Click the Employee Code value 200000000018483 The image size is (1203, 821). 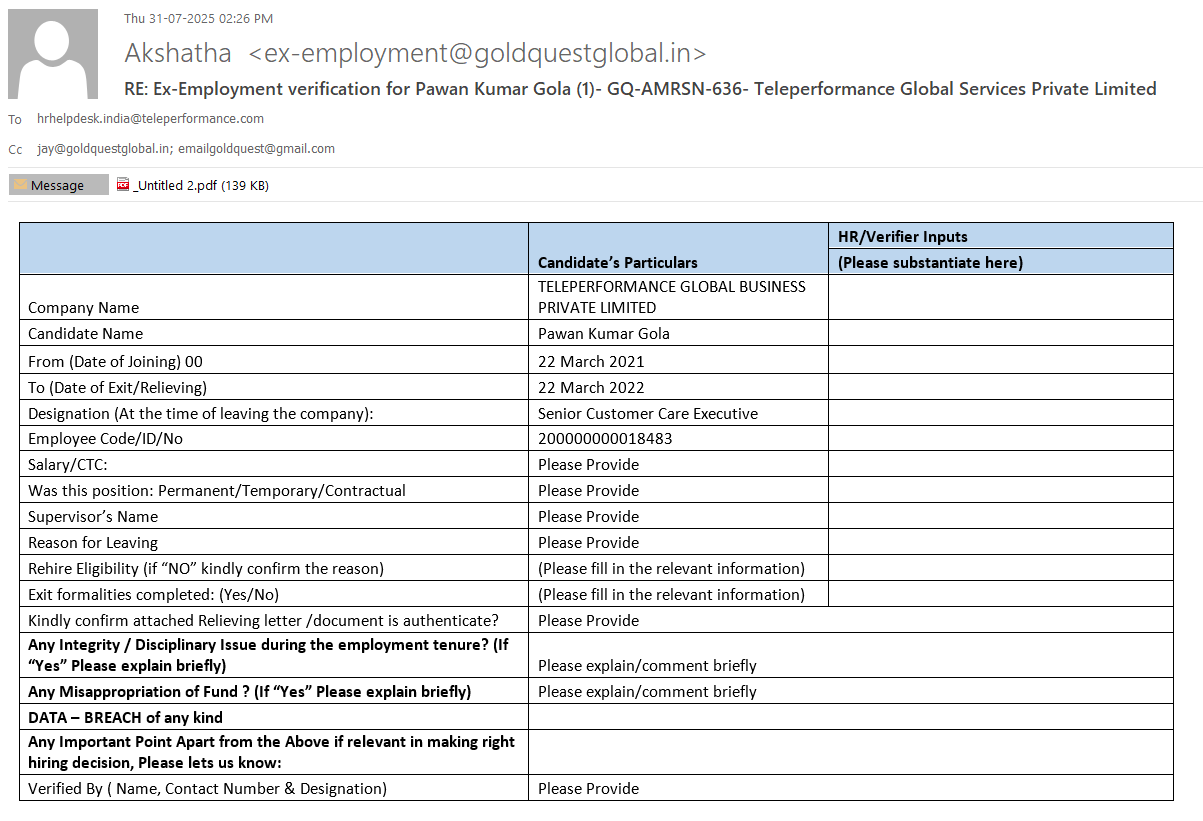[605, 439]
